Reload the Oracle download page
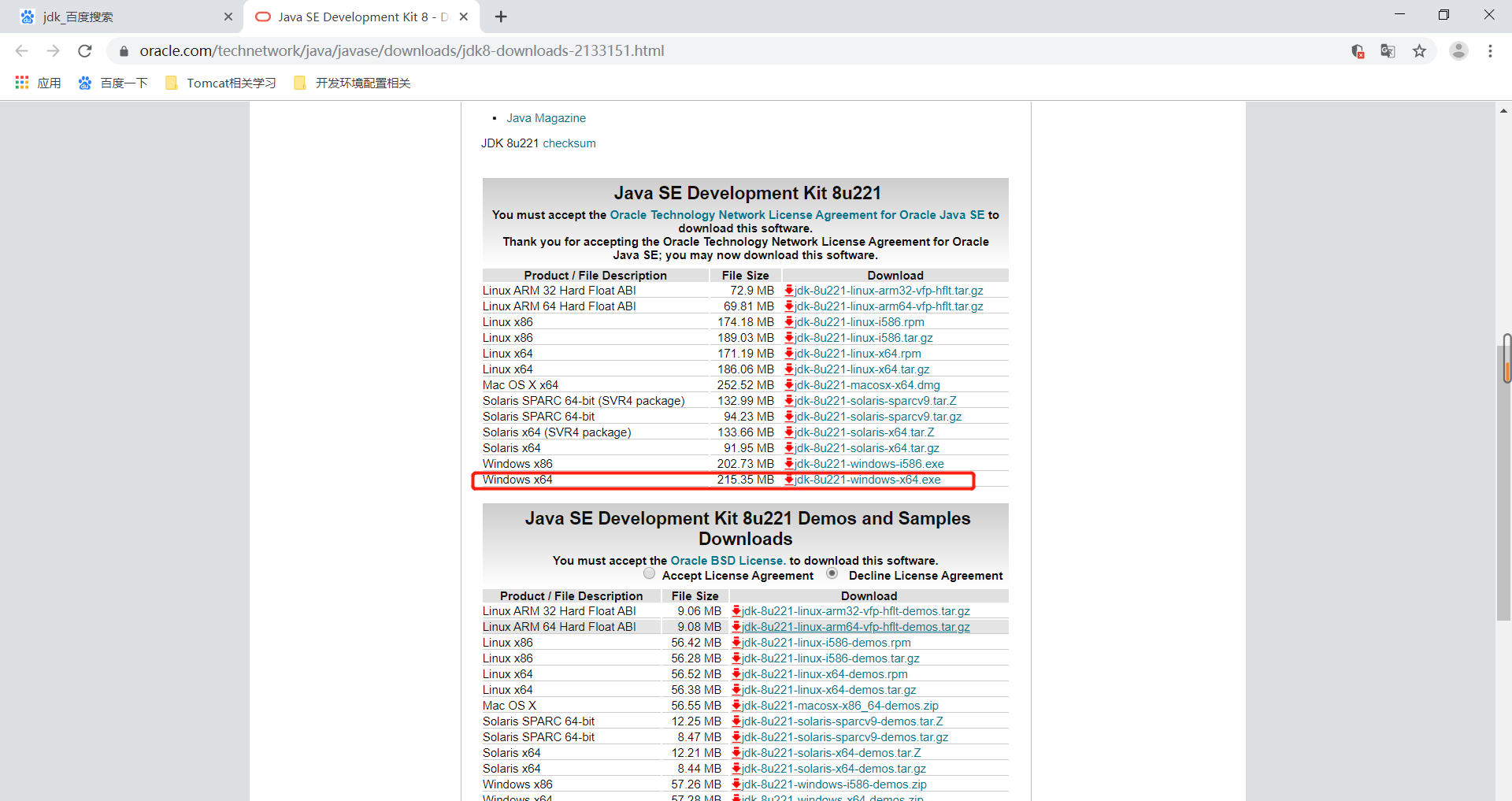This screenshot has width=1512, height=801. click(85, 50)
